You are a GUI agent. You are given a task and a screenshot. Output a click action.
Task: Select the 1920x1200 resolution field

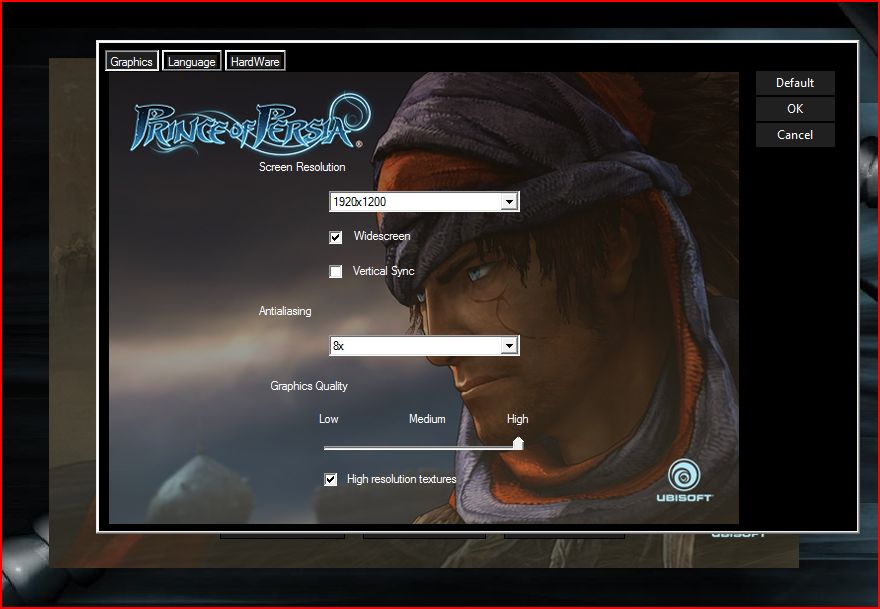pyautogui.click(x=424, y=202)
